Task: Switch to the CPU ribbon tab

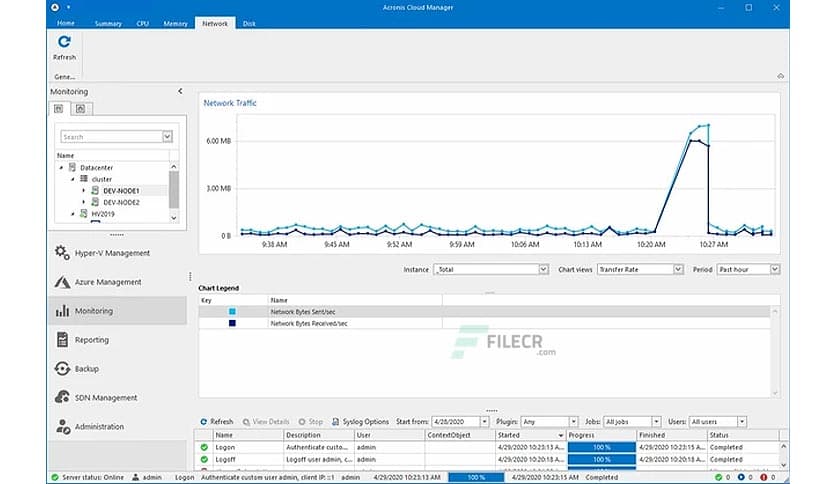Action: click(x=142, y=23)
